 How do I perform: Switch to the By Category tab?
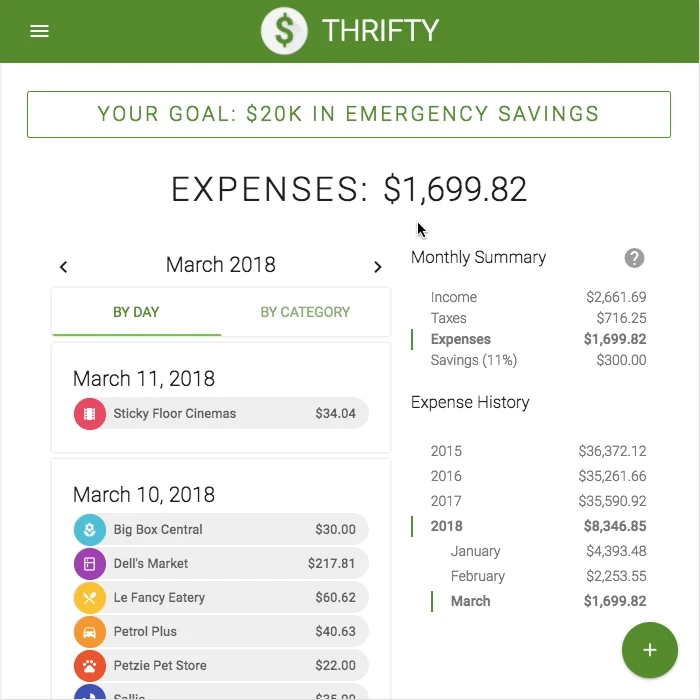305,312
